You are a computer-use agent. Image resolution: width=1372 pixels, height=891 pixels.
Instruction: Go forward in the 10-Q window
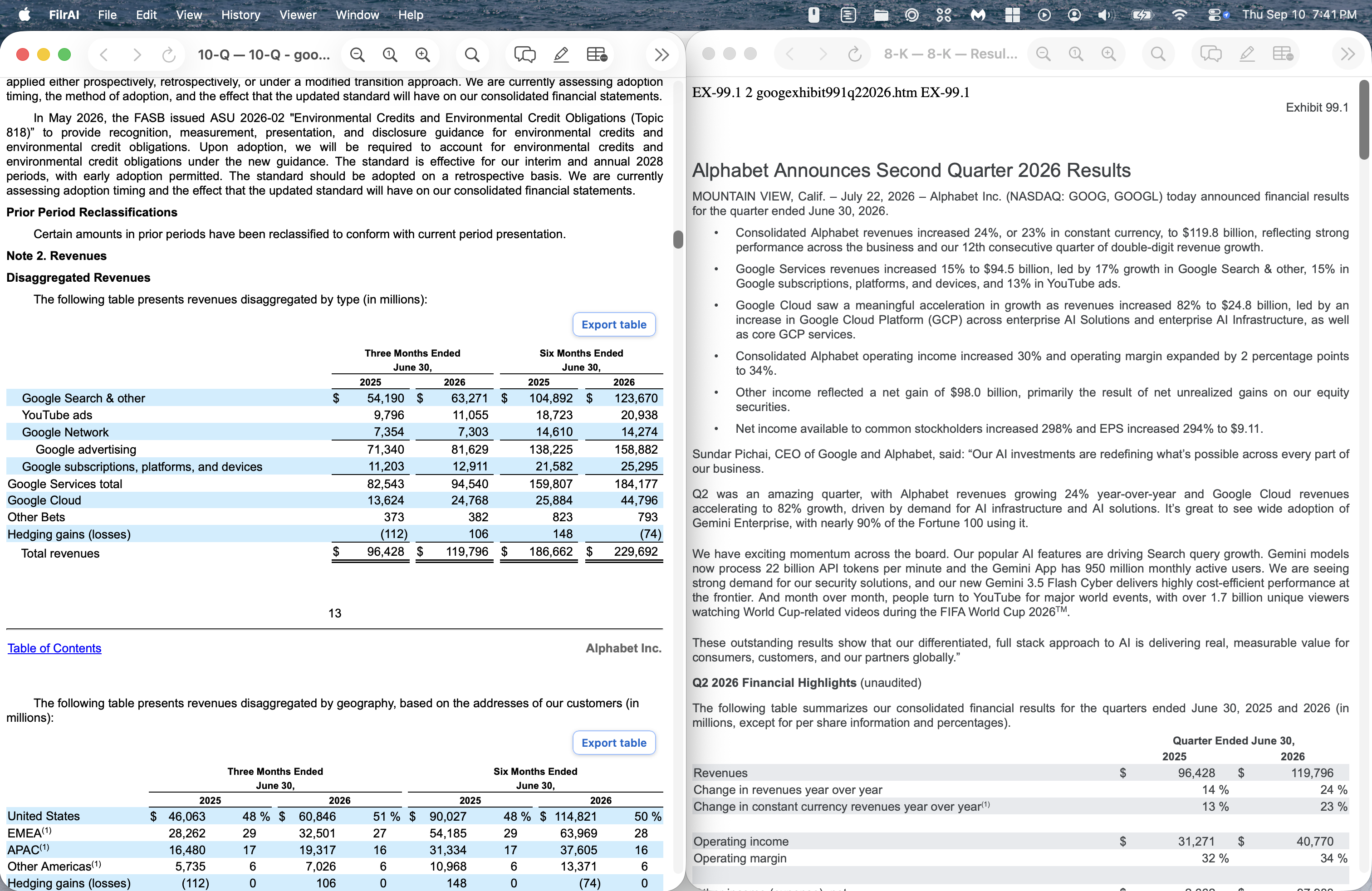click(x=137, y=55)
